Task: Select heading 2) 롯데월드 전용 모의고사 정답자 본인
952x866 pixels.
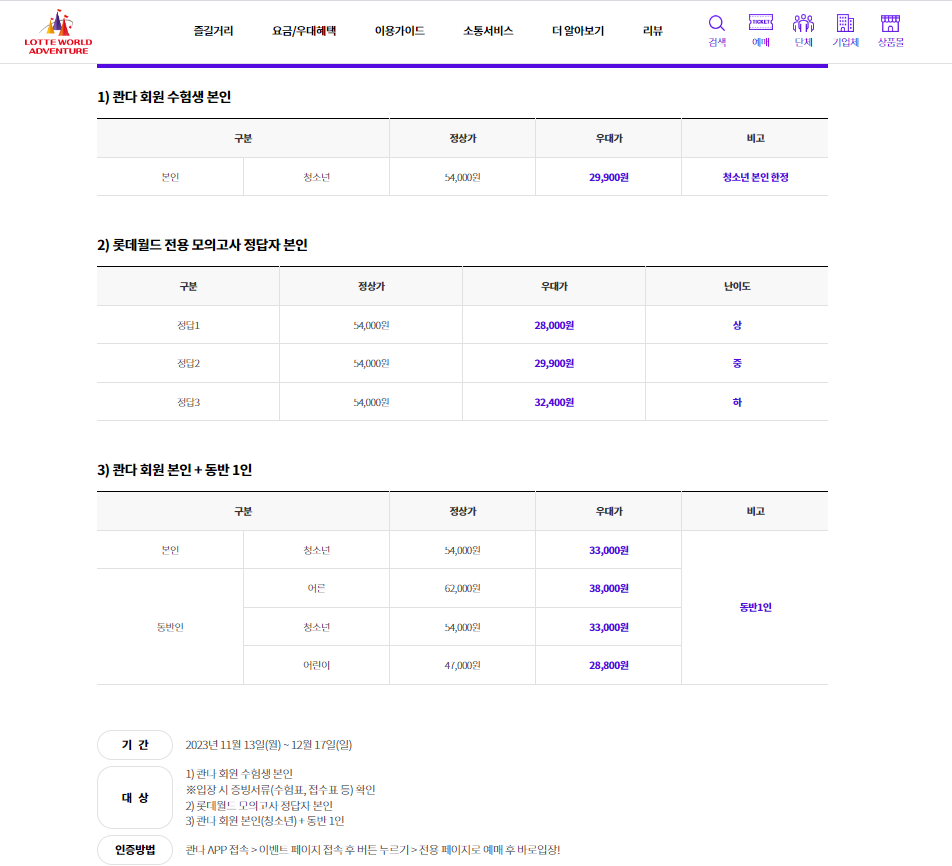Action: click(x=202, y=245)
